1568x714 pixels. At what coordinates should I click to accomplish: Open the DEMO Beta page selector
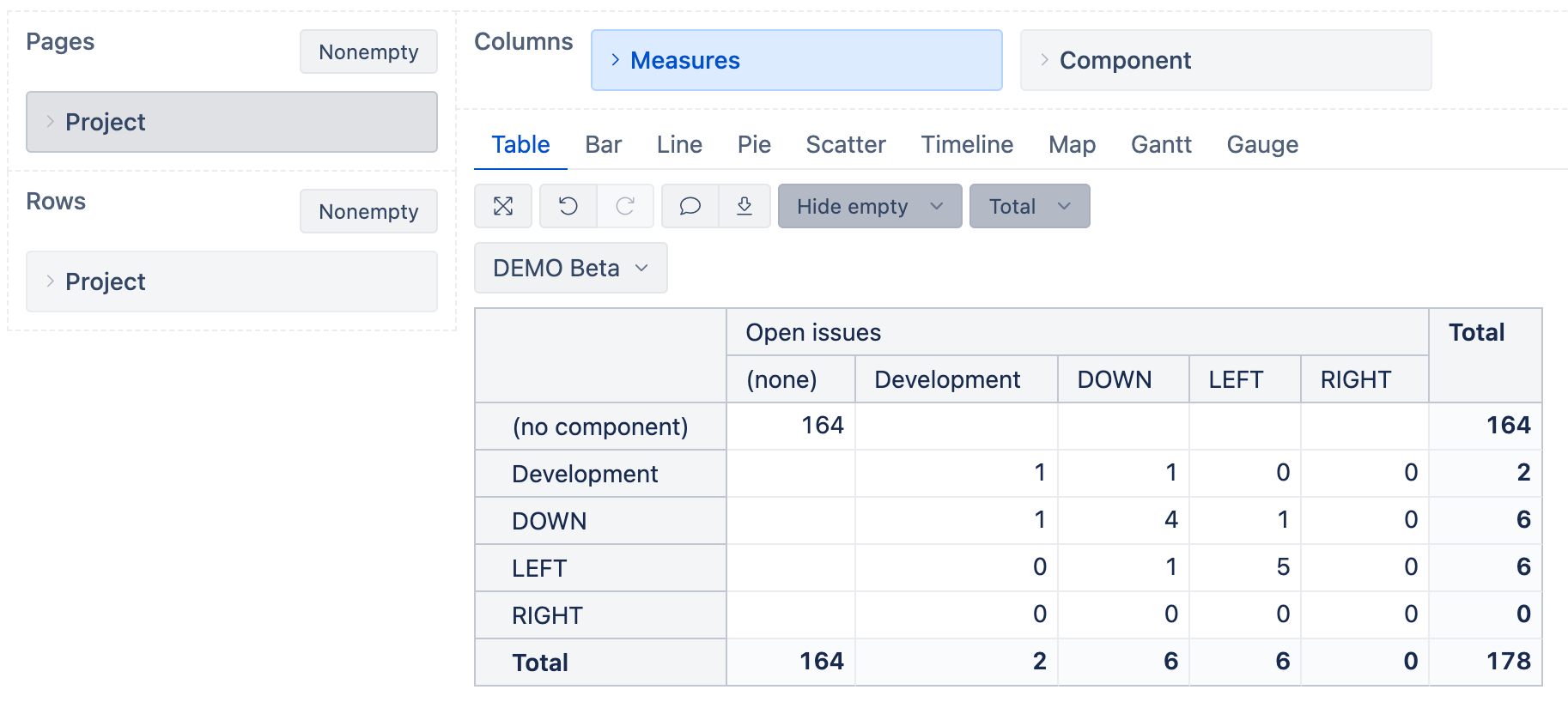click(570, 268)
